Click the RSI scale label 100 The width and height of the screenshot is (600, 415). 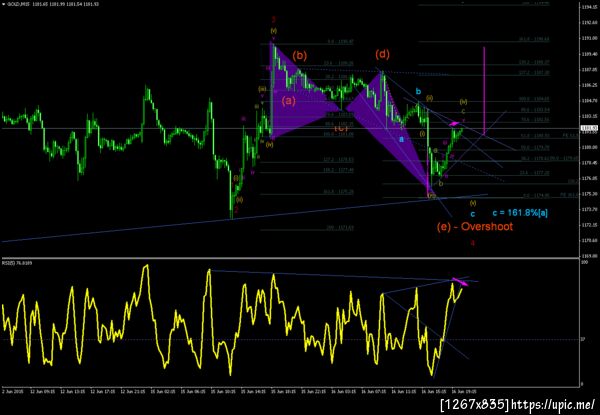(x=584, y=263)
